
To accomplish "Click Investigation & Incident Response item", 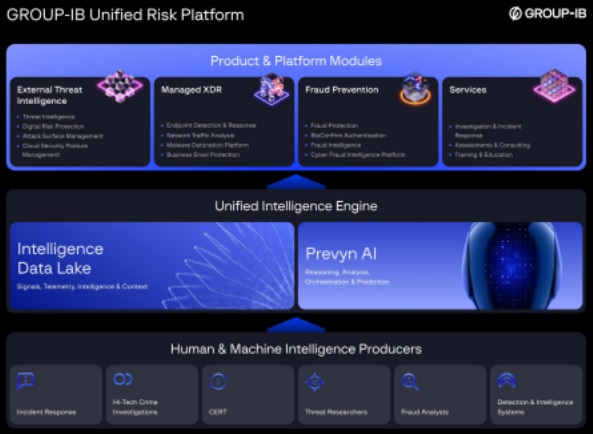I will point(488,131).
